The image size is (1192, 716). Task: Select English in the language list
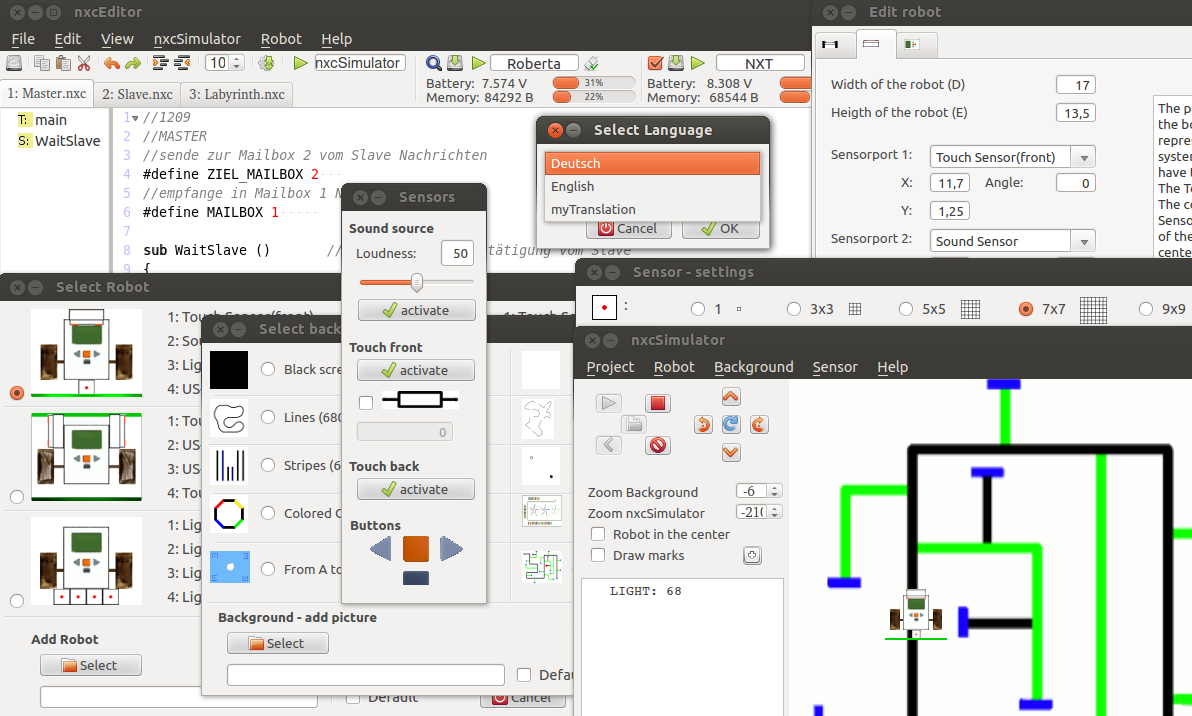point(572,186)
